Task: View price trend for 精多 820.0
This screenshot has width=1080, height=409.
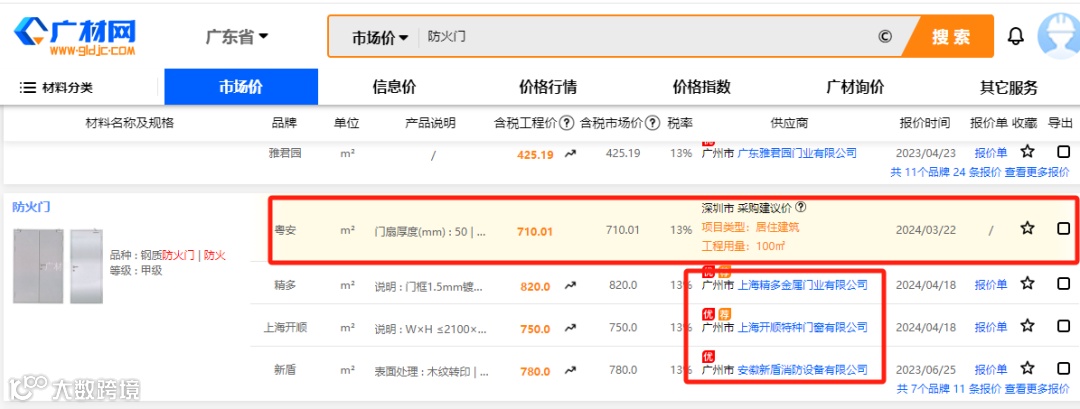Action: [570, 285]
